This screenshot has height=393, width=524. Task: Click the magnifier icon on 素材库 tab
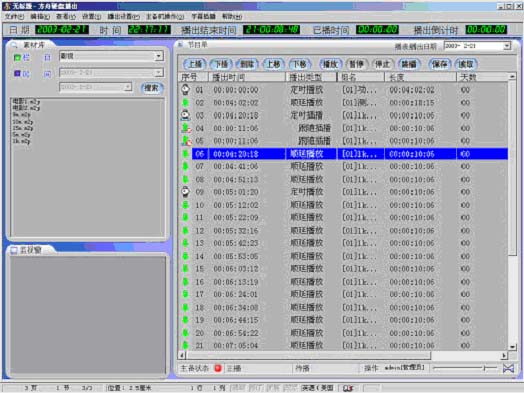[x=14, y=45]
